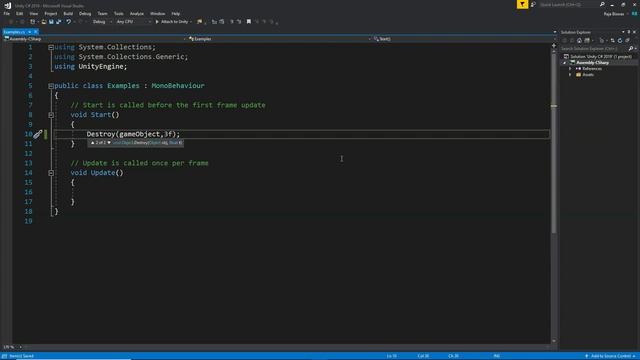Screen dimensions: 640x360
Task: Open the Build menu
Action: click(x=68, y=13)
